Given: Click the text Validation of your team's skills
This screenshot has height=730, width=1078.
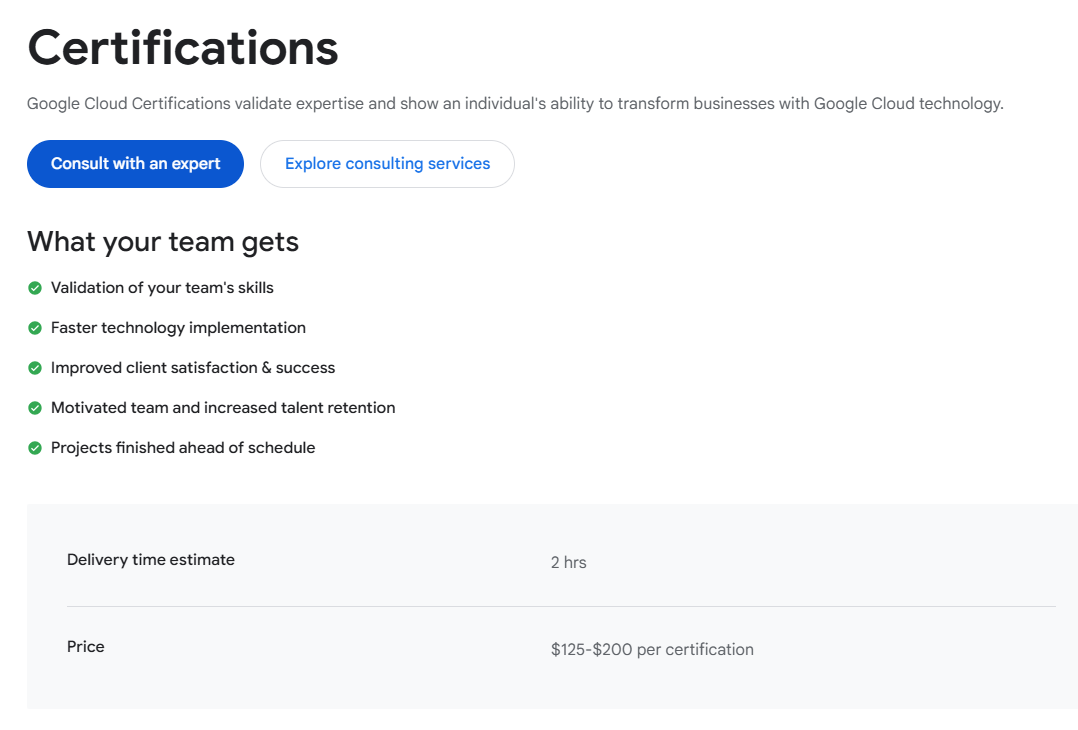Looking at the screenshot, I should (162, 287).
